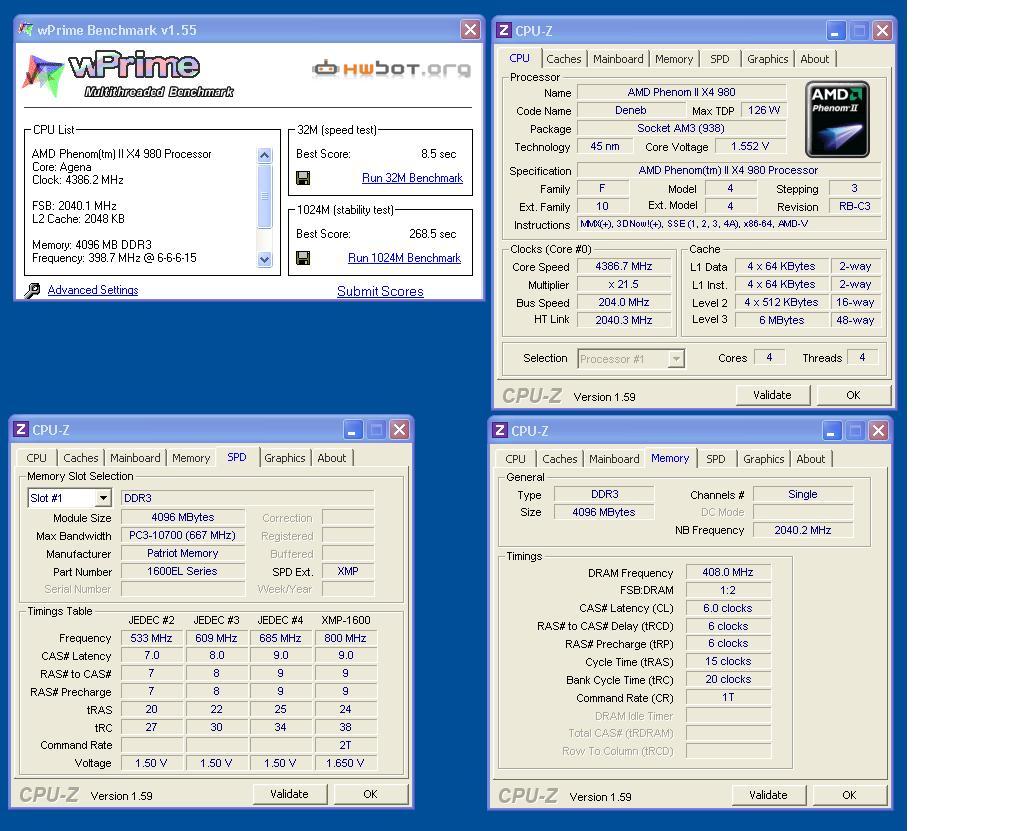
Task: Click the Part Number field 1600EL Series
Action: pos(182,571)
